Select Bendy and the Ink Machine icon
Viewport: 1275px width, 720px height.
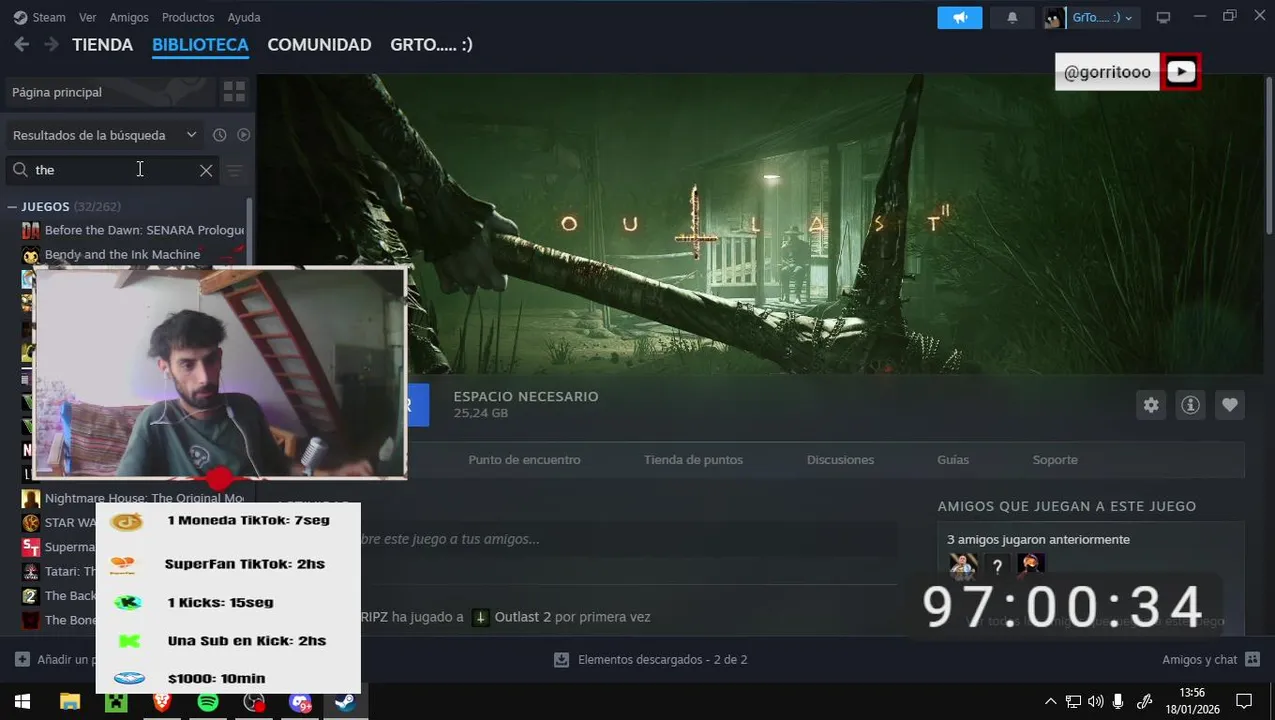(31, 255)
